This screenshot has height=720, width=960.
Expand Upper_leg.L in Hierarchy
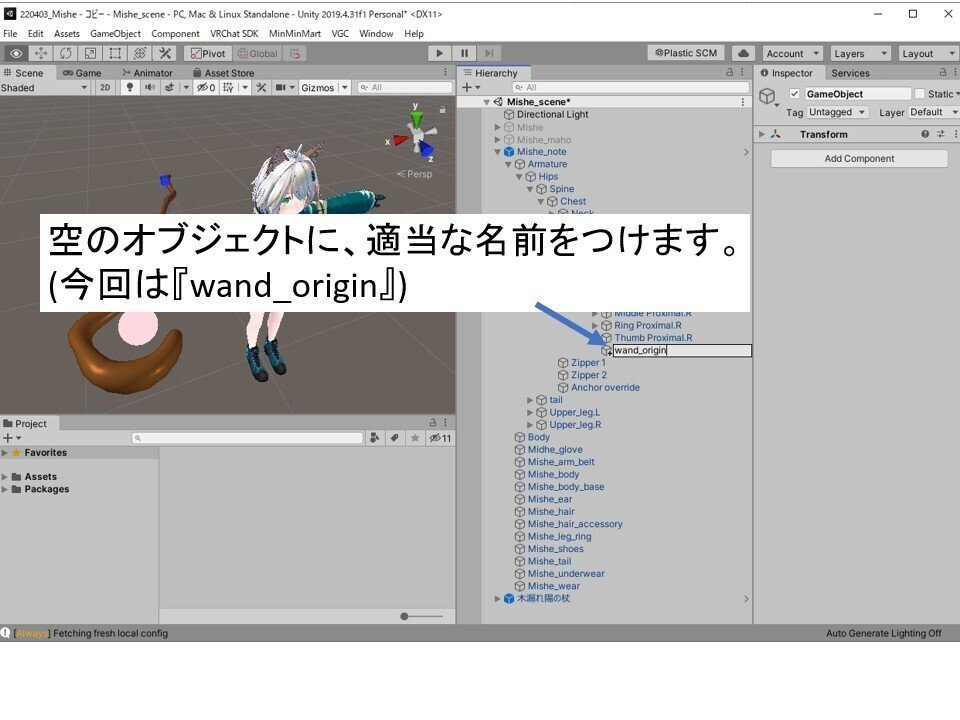530,412
